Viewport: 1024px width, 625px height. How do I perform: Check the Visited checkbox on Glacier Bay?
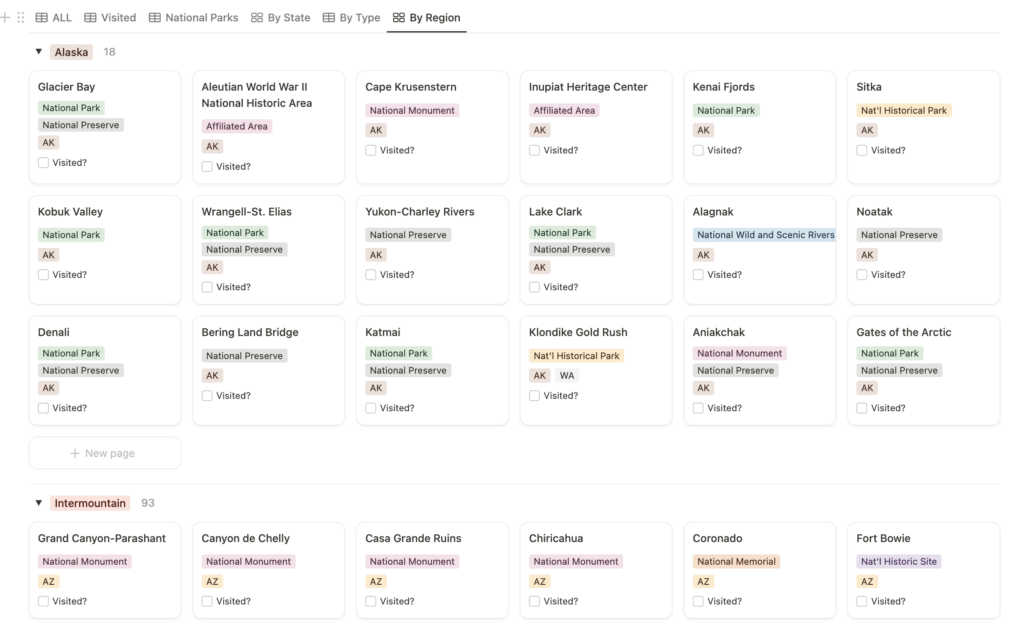(42, 162)
